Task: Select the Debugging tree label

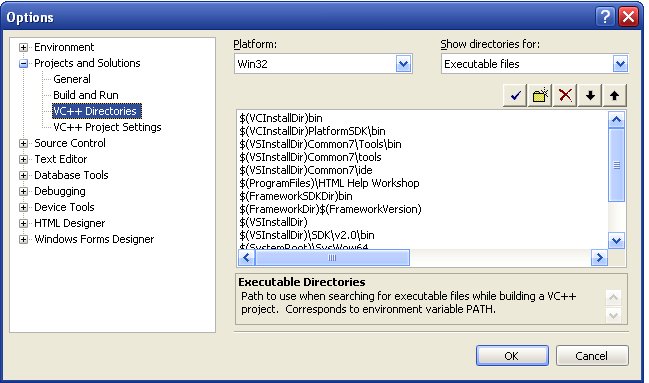Action: coord(60,191)
